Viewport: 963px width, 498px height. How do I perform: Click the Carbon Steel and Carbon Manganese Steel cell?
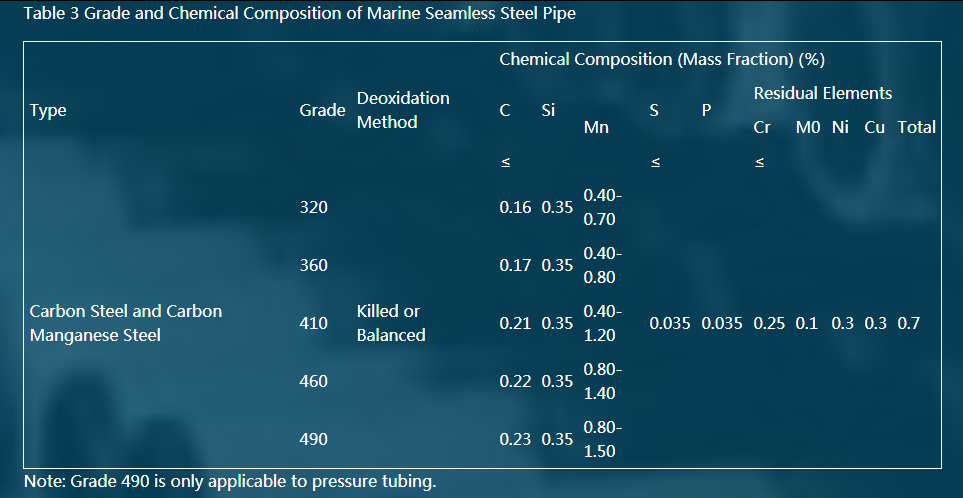(x=126, y=324)
